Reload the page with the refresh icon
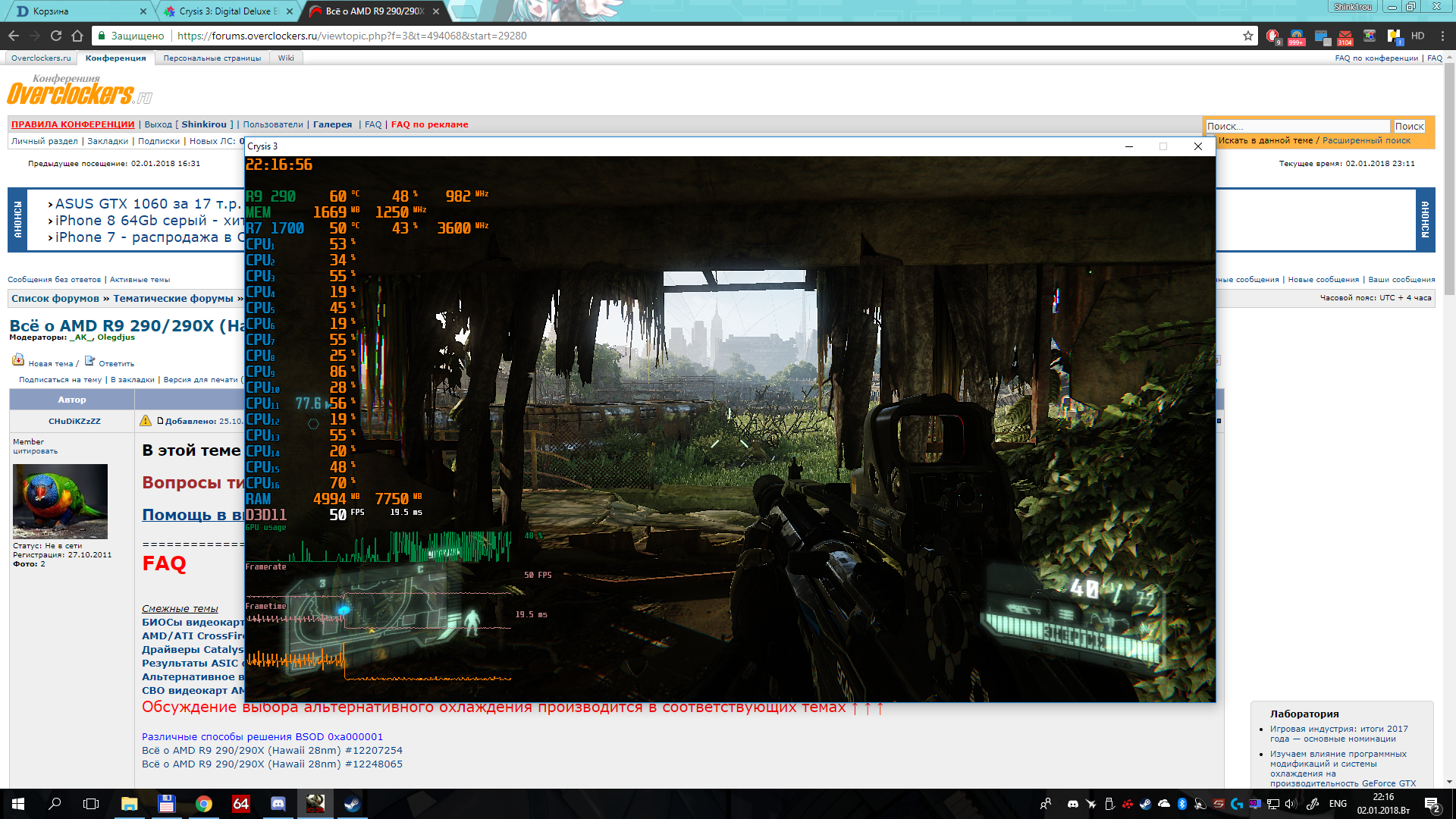The height and width of the screenshot is (819, 1456). 56,36
